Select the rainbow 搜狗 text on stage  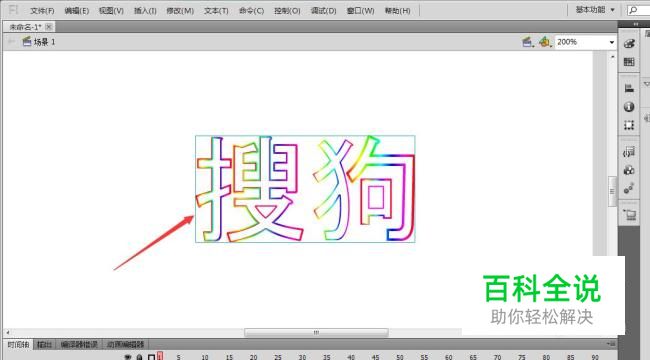click(305, 189)
